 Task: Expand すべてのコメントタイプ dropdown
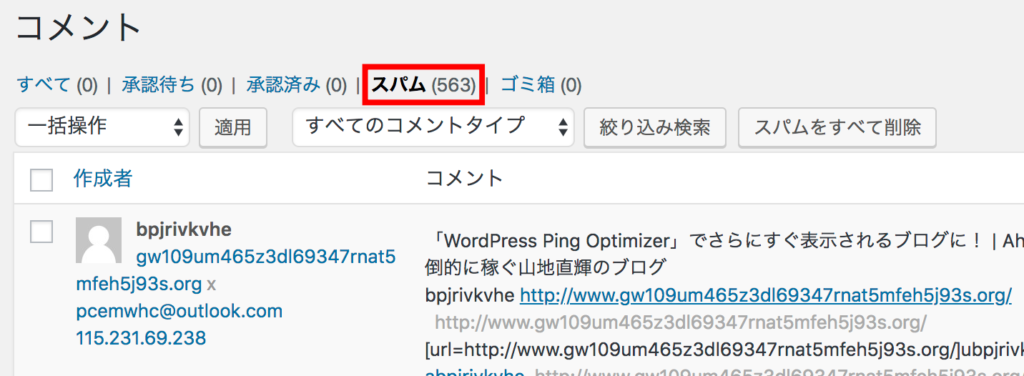tap(434, 127)
